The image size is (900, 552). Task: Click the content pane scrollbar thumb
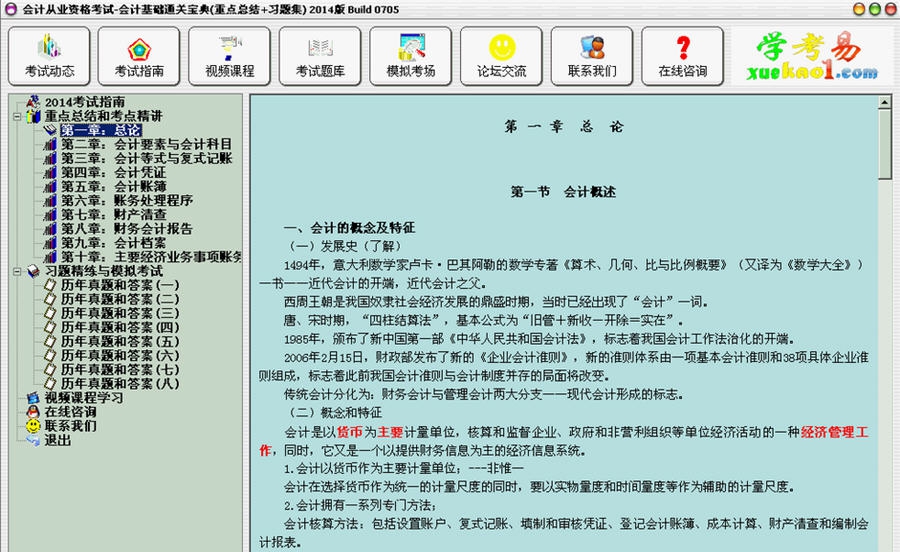(x=885, y=145)
